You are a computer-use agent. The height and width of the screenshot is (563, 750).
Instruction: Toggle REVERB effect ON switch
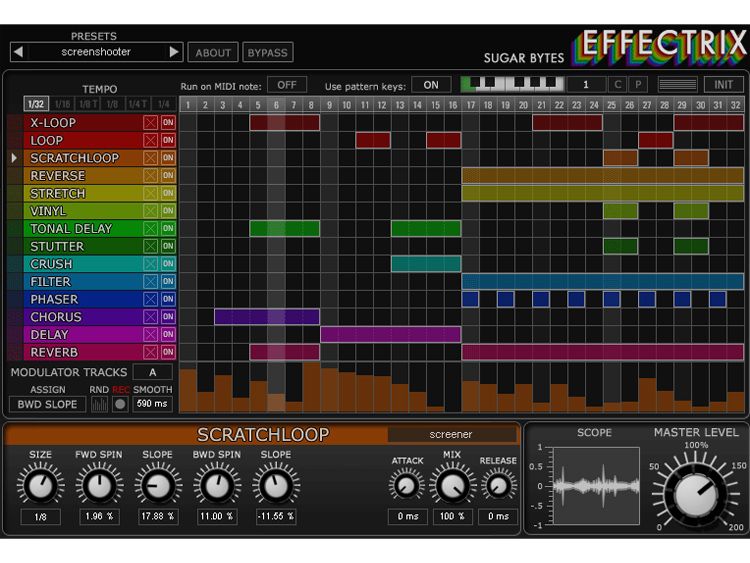[x=168, y=352]
